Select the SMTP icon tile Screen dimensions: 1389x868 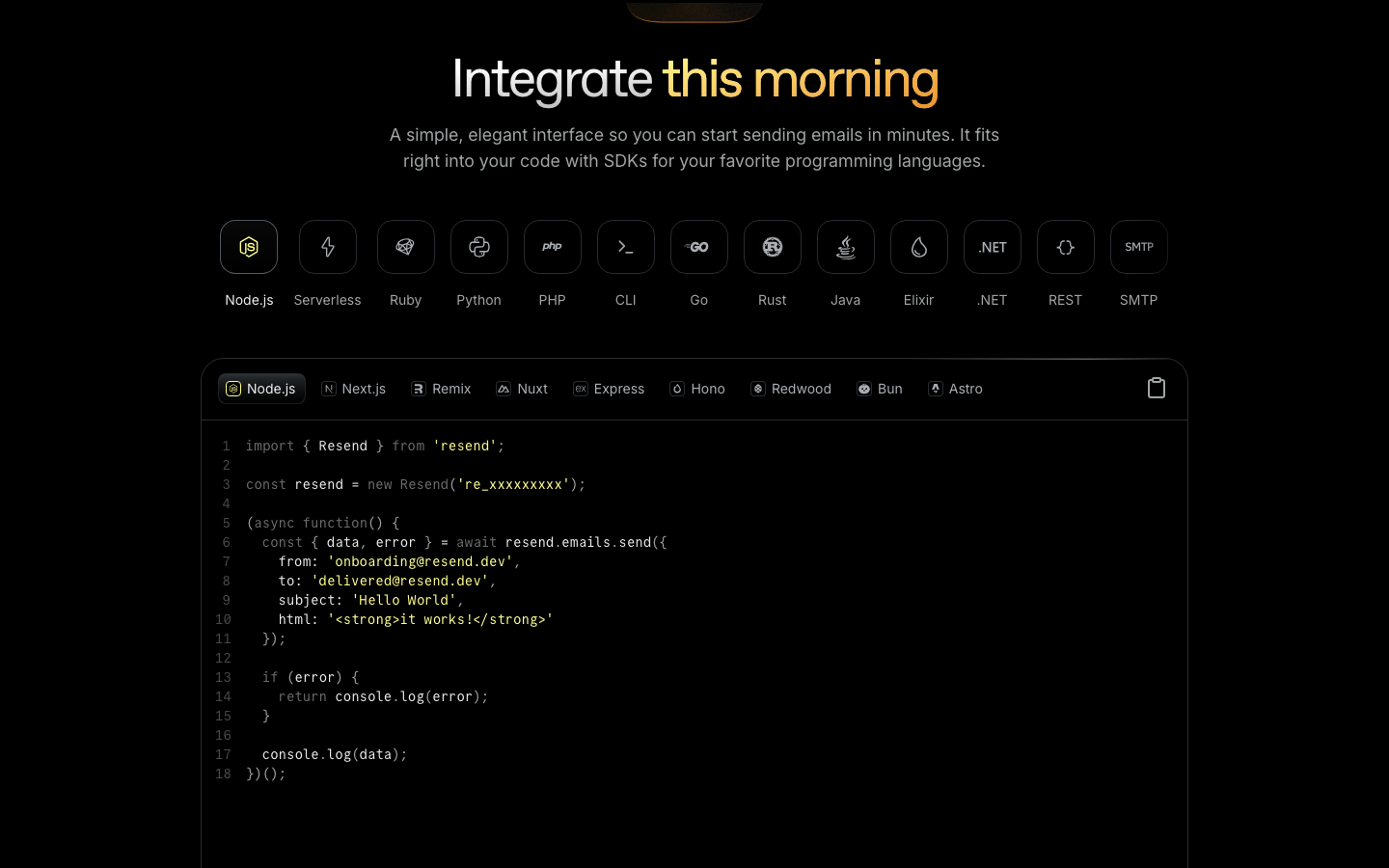coord(1139,247)
